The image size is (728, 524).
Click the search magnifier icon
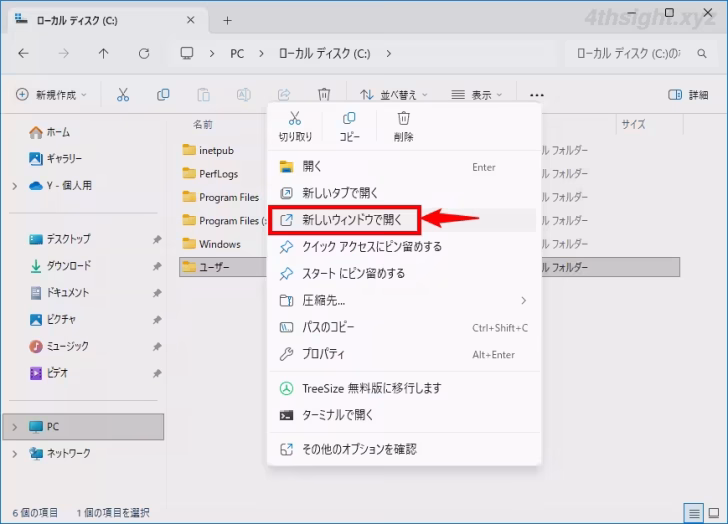click(x=702, y=54)
